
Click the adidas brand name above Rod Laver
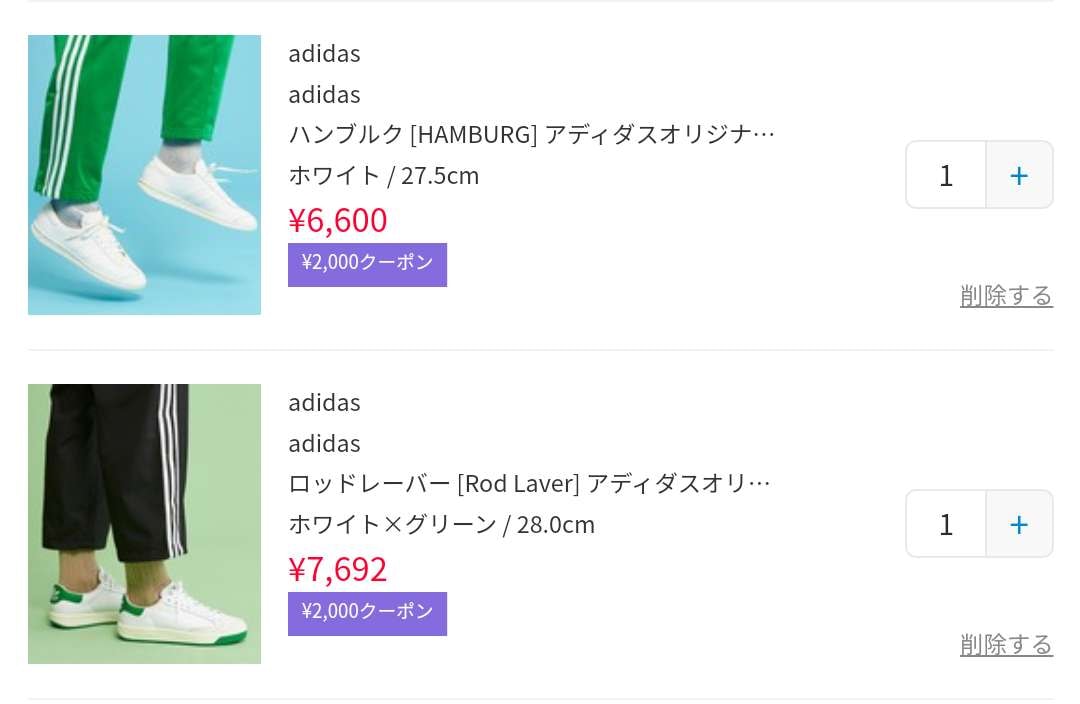click(x=324, y=402)
